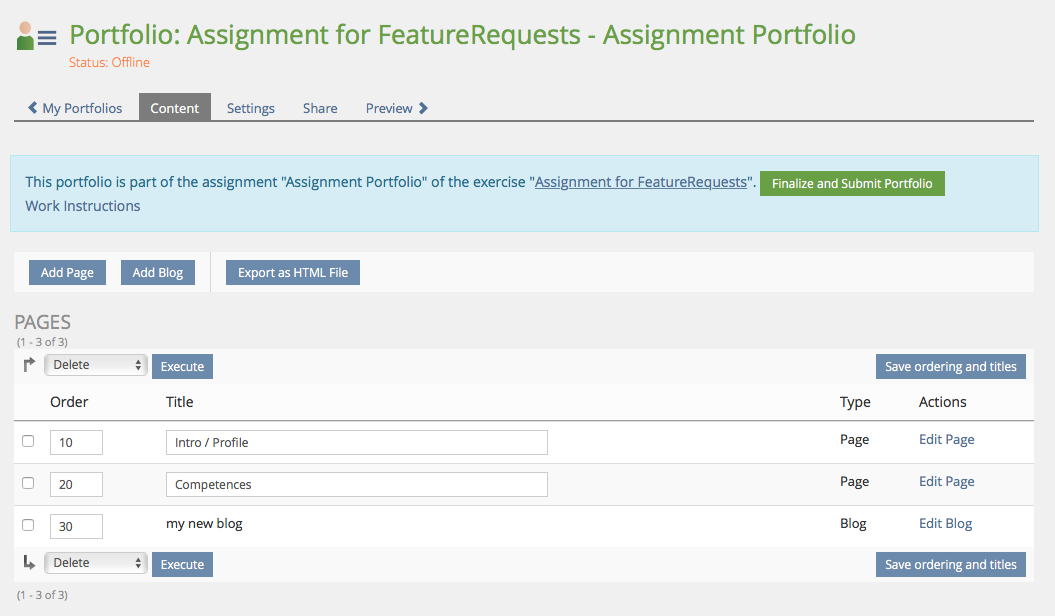
Task: Focus the Competences title input field
Action: click(356, 484)
